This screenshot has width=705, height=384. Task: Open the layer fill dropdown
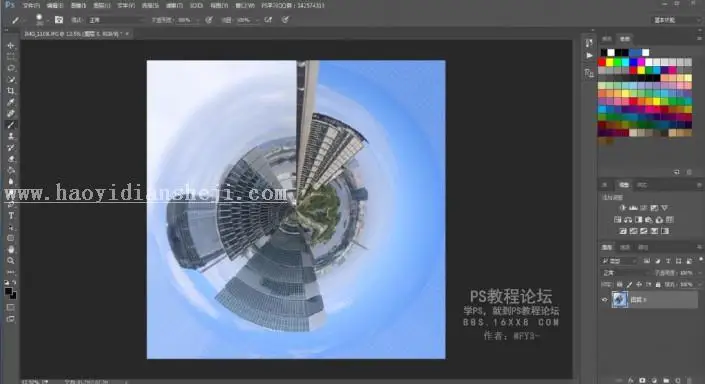(701, 284)
